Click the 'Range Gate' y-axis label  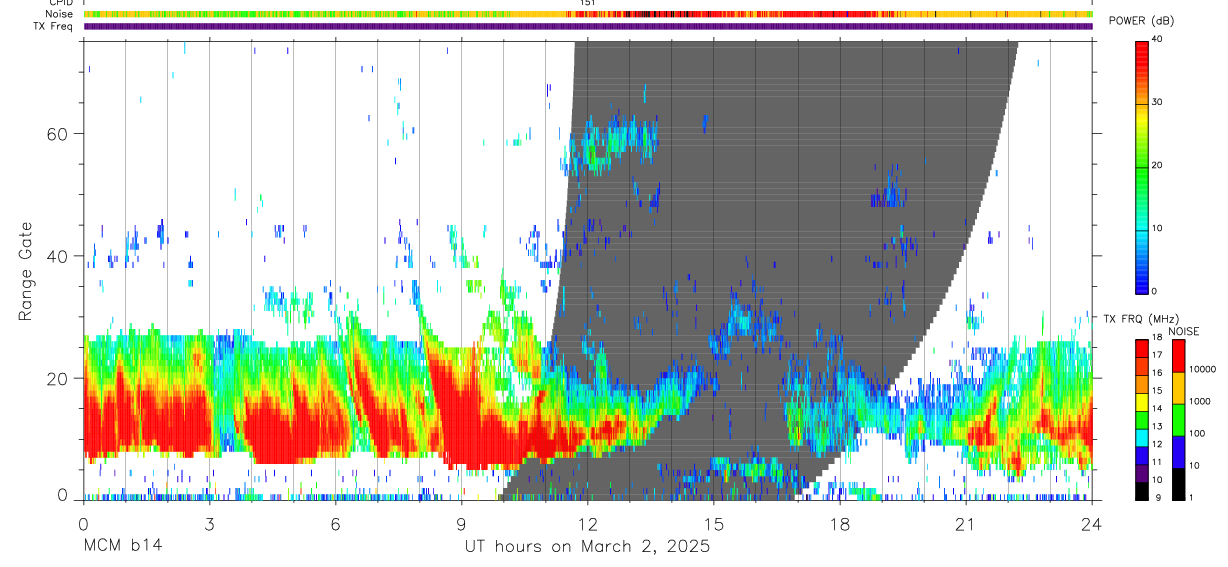(27, 270)
